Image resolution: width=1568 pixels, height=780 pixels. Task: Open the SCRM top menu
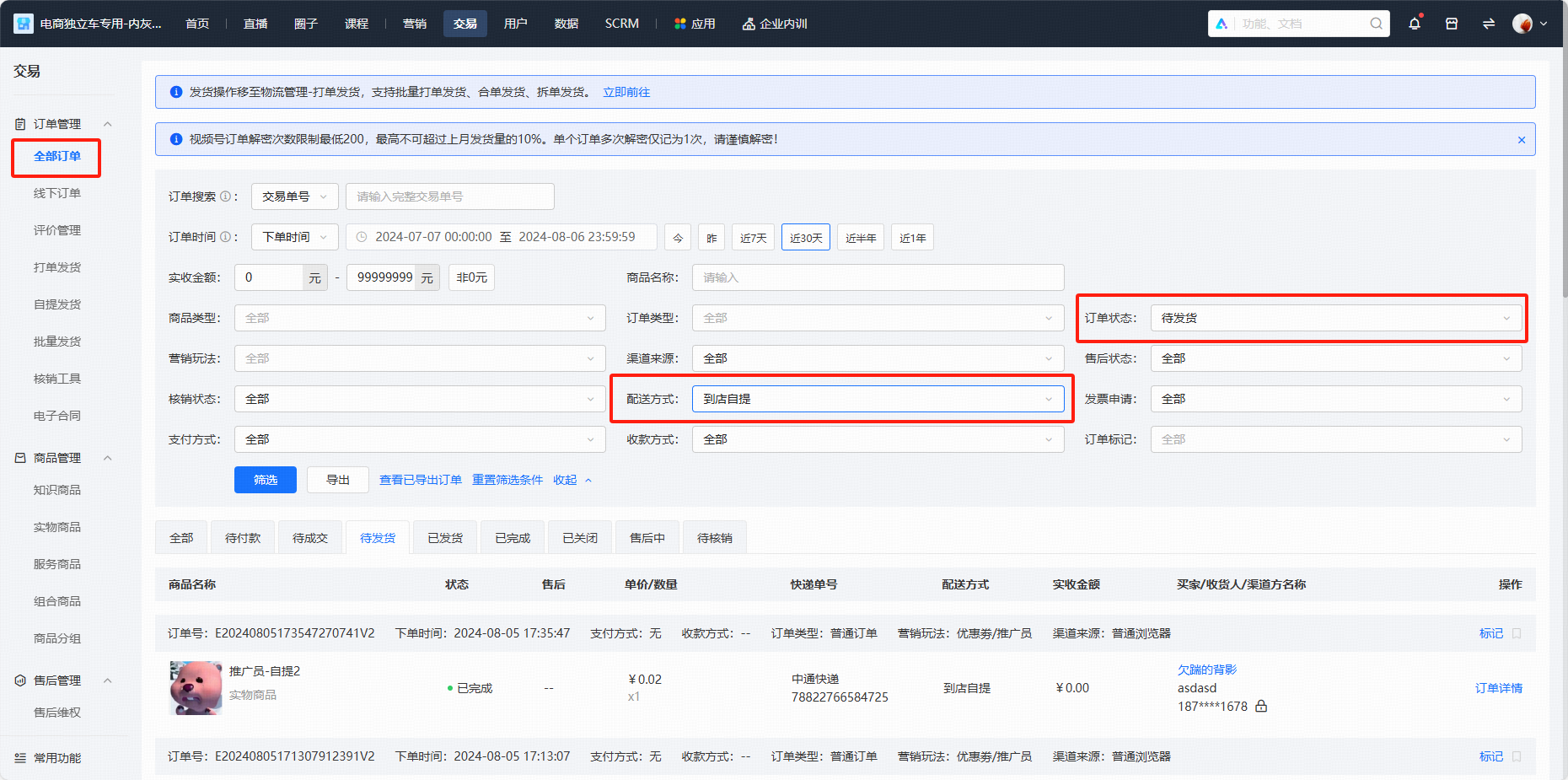[622, 24]
